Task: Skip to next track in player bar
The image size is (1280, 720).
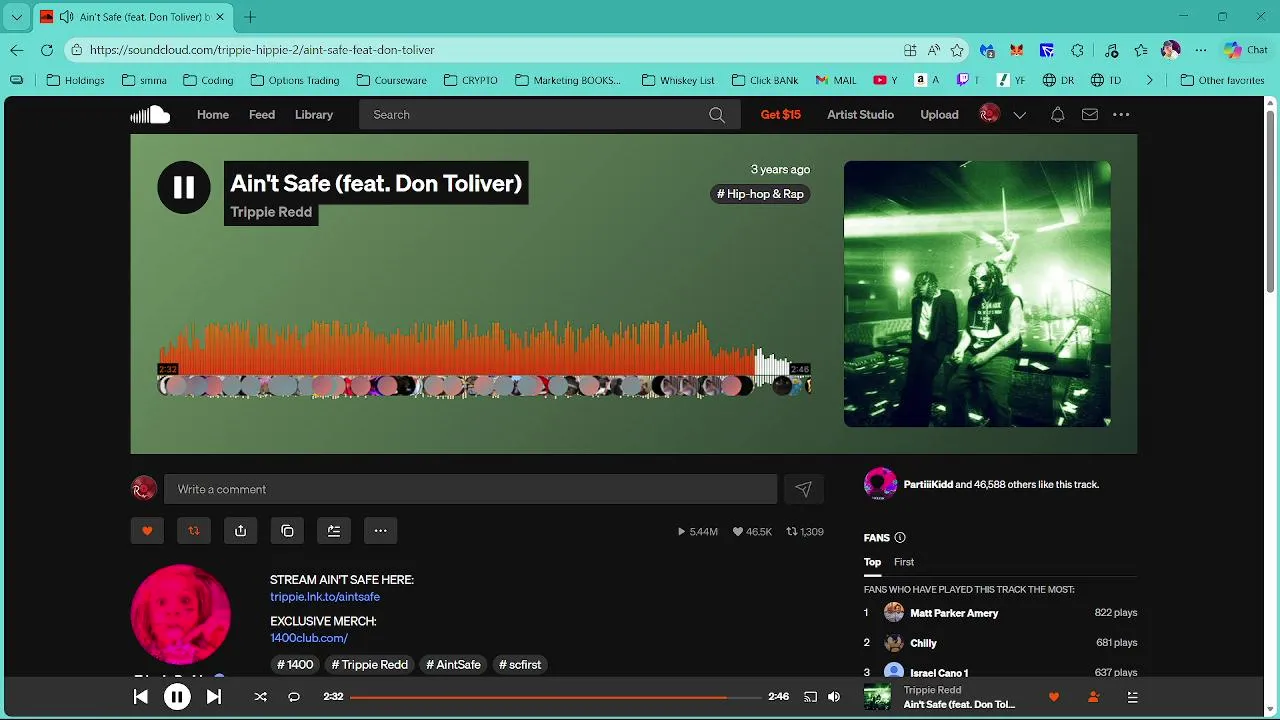Action: 213,697
